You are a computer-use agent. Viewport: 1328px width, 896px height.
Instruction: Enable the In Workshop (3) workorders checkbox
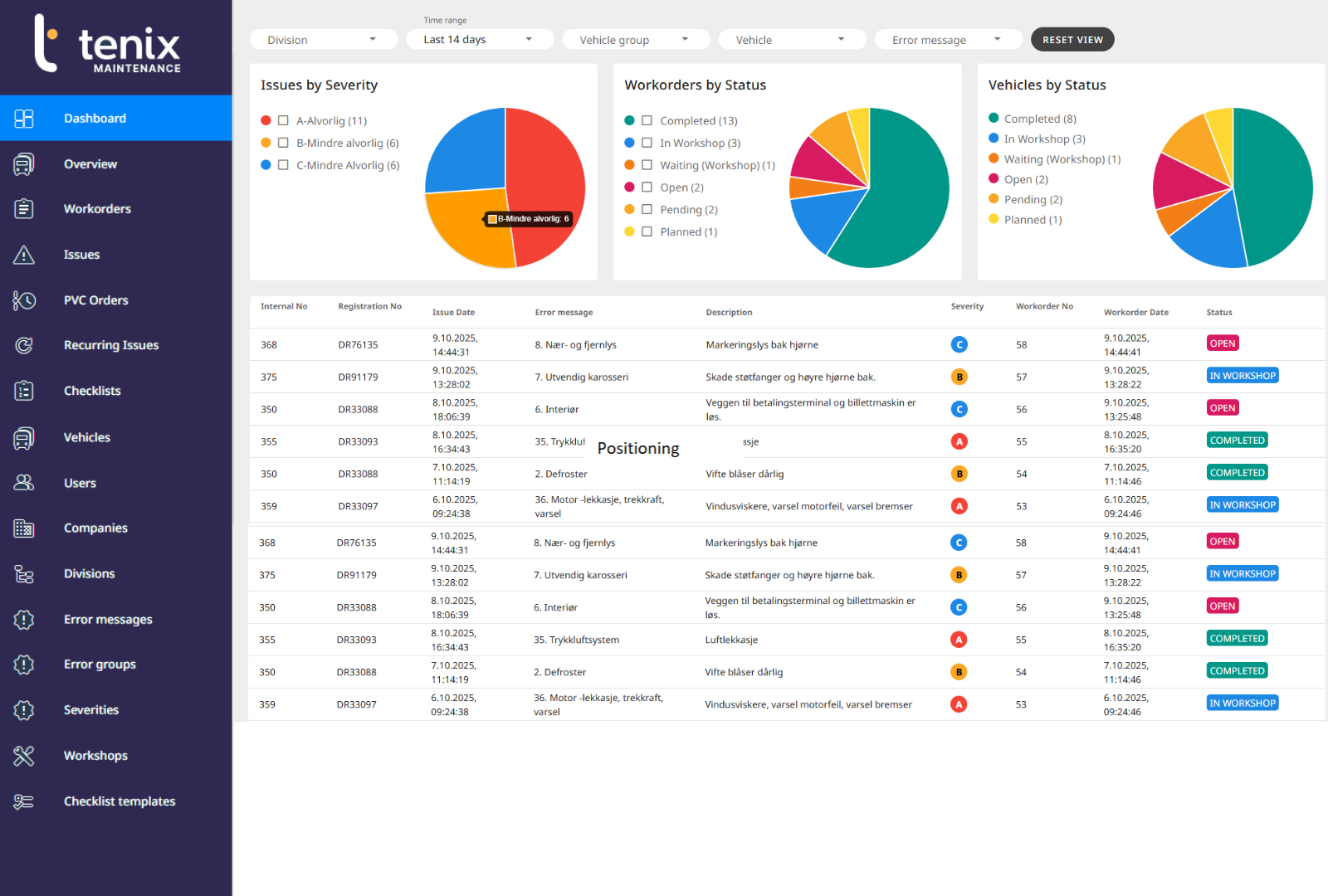[647, 144]
